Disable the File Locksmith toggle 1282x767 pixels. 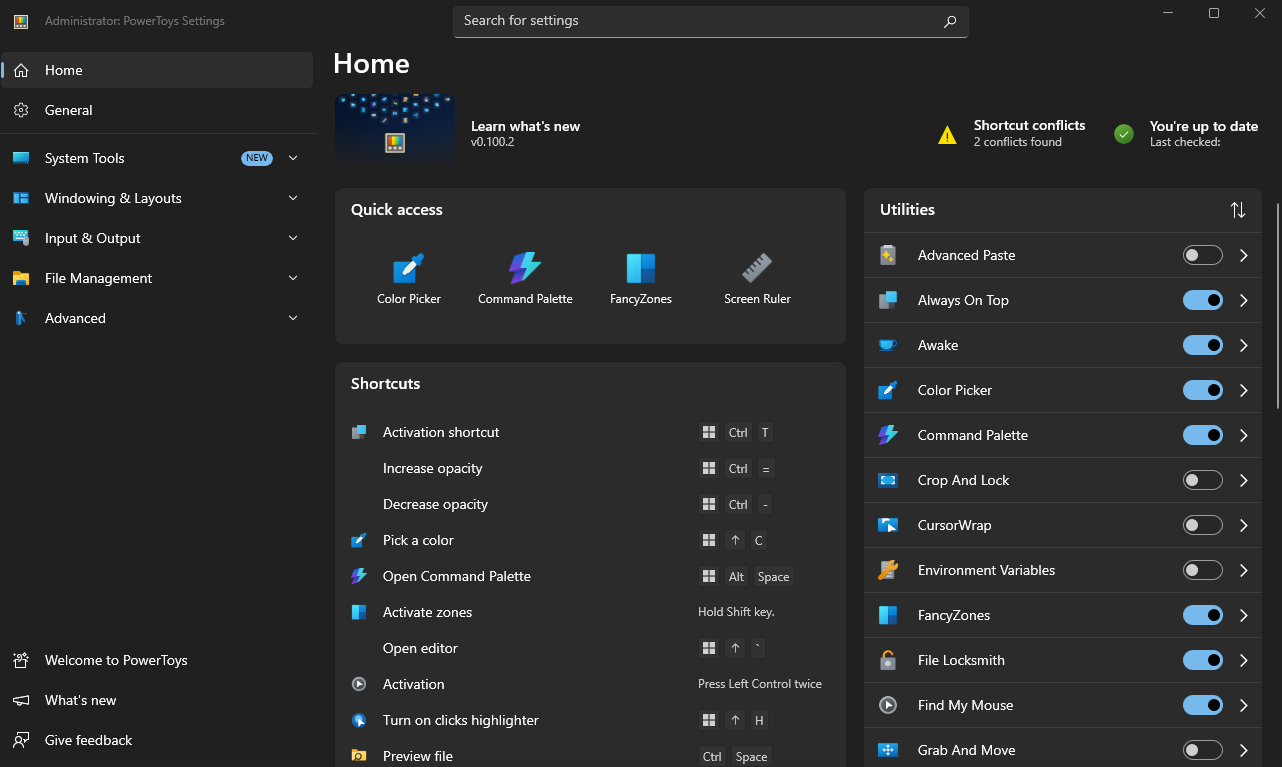point(1203,660)
